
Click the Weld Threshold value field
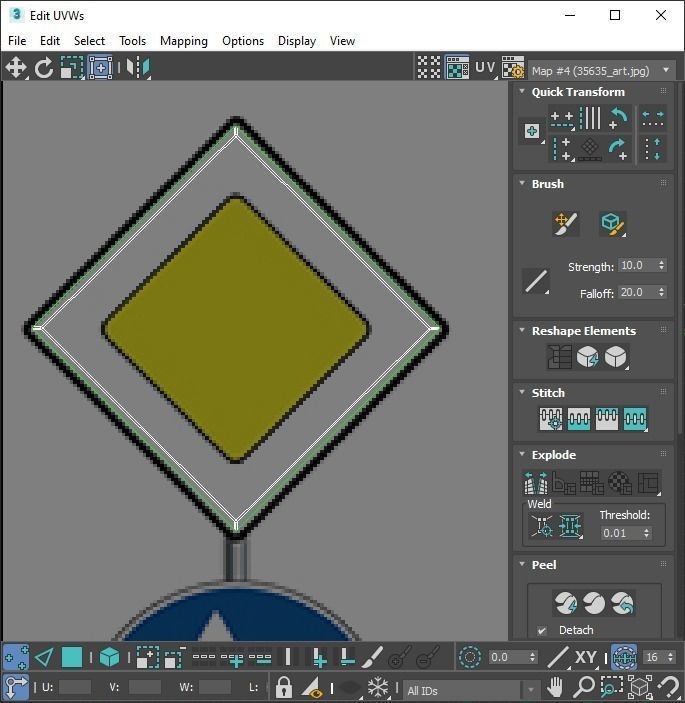(621, 533)
